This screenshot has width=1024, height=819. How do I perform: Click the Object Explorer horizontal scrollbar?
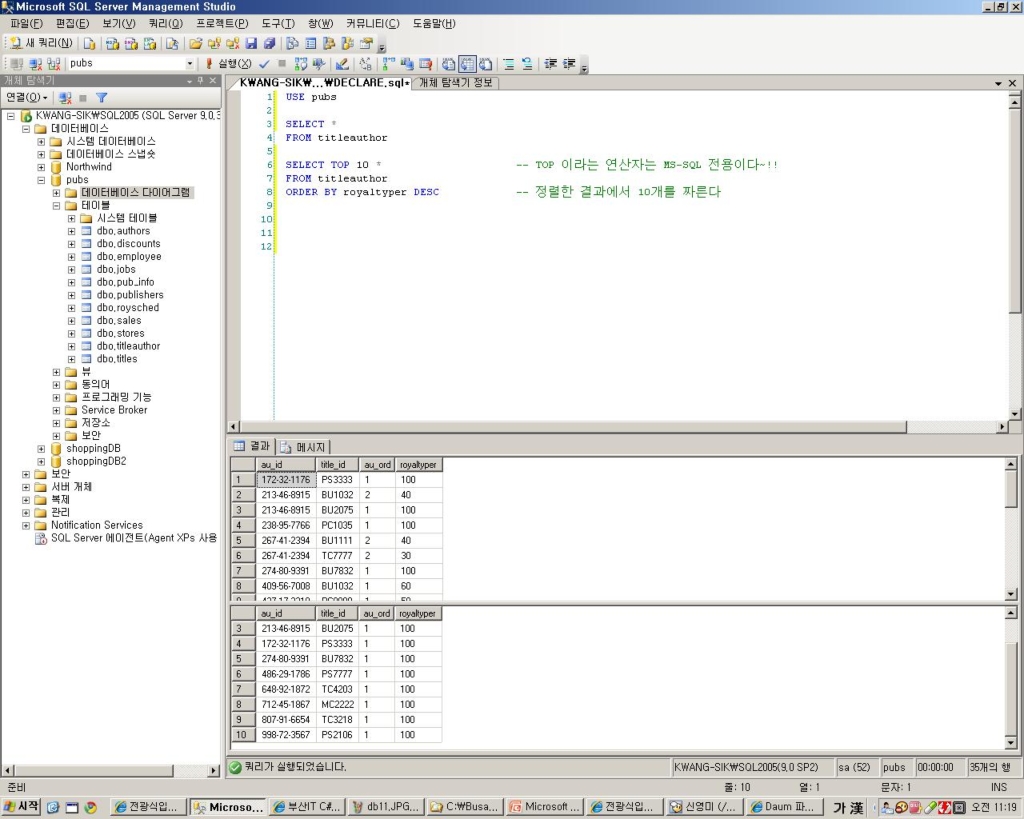(x=111, y=771)
